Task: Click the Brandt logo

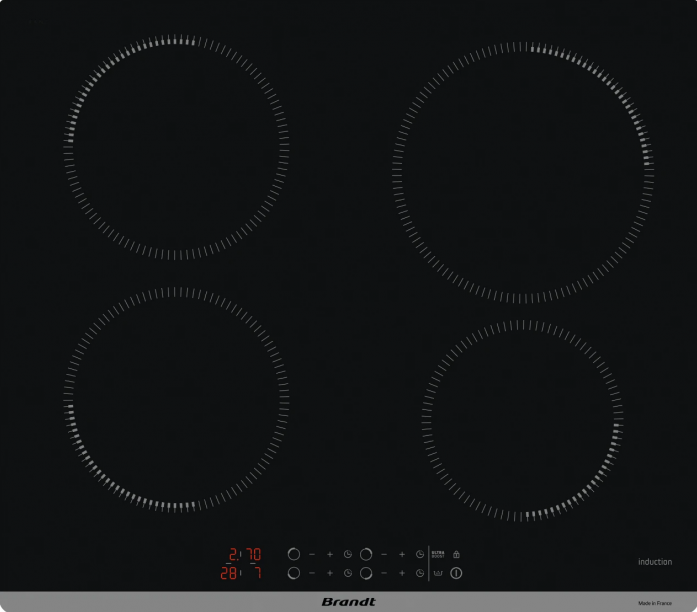Action: (348, 602)
